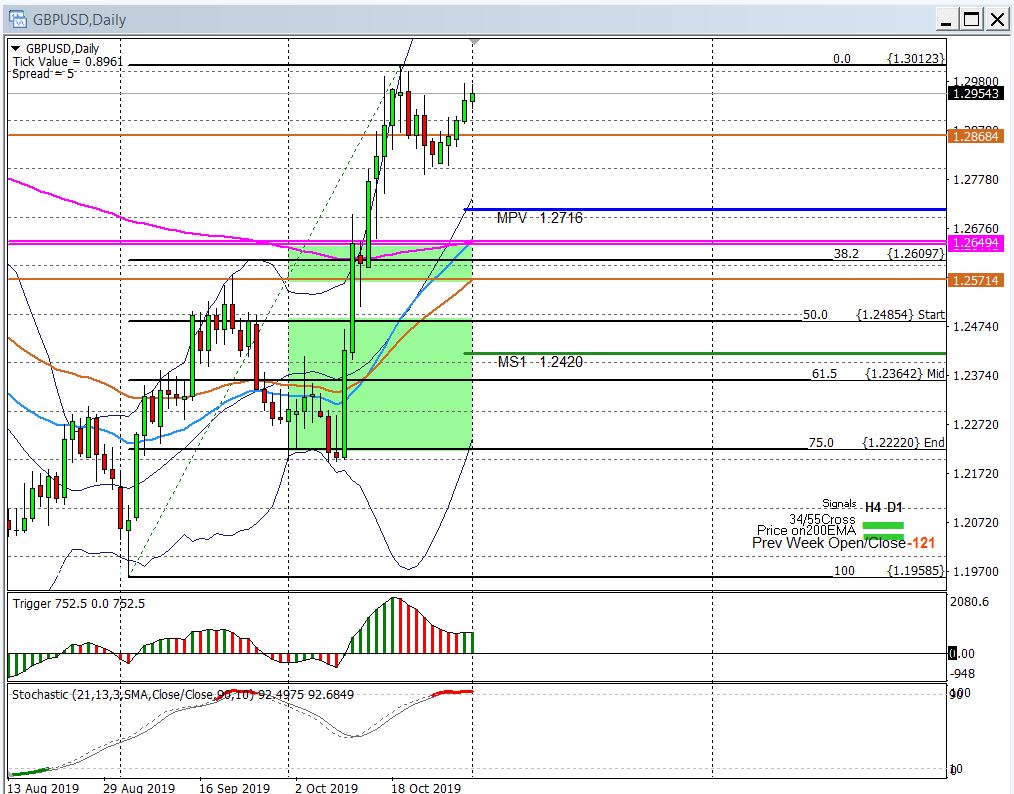
Task: Minimize the GBPUSD chart window
Action: pyautogui.click(x=946, y=17)
